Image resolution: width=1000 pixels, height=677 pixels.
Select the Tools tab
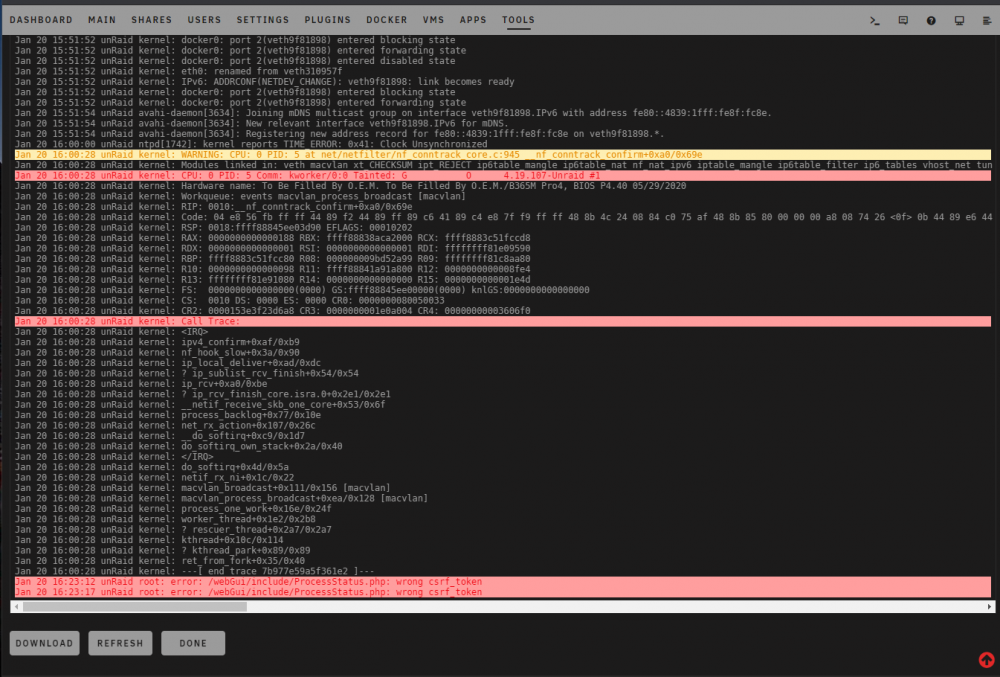(518, 20)
